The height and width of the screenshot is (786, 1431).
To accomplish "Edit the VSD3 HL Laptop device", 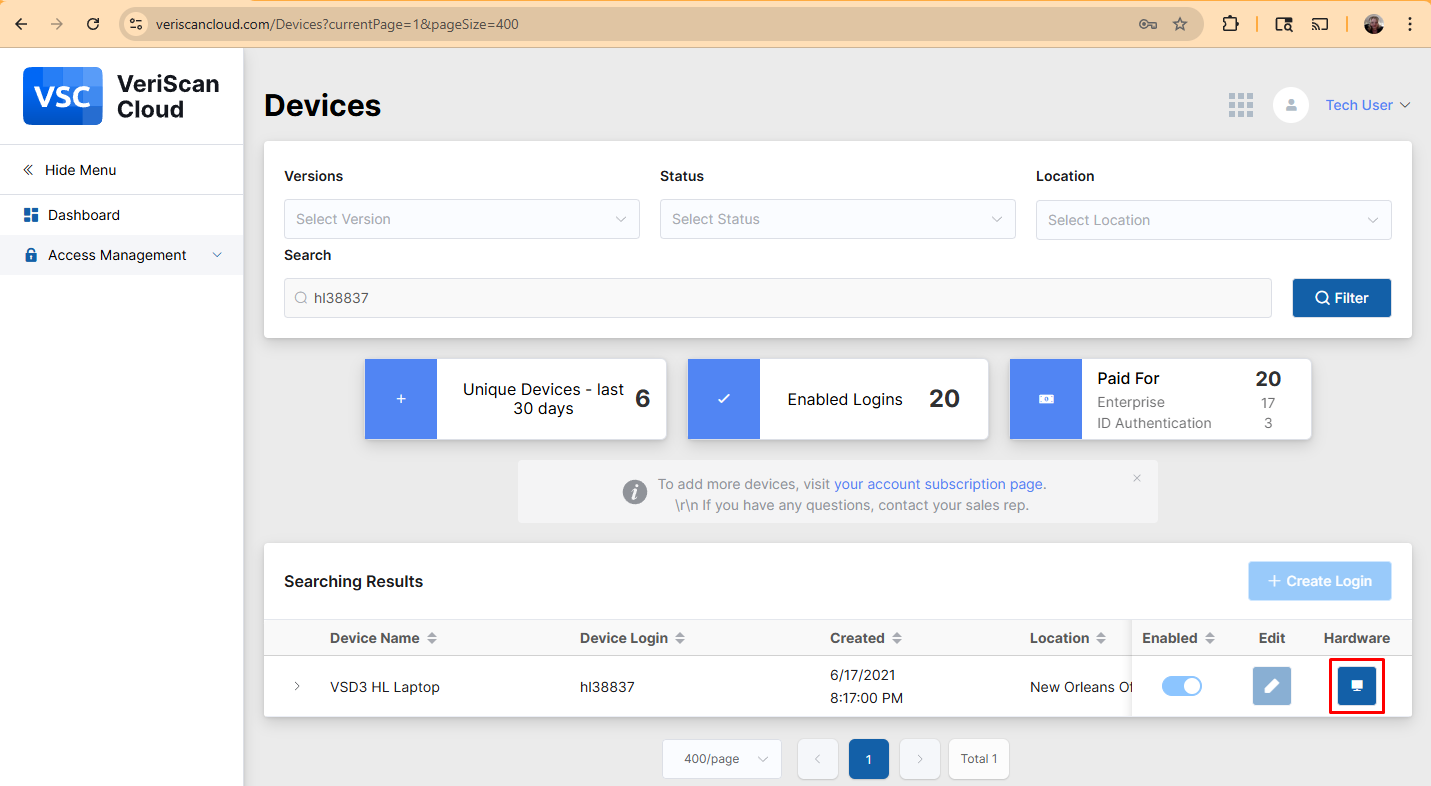I will point(1272,686).
